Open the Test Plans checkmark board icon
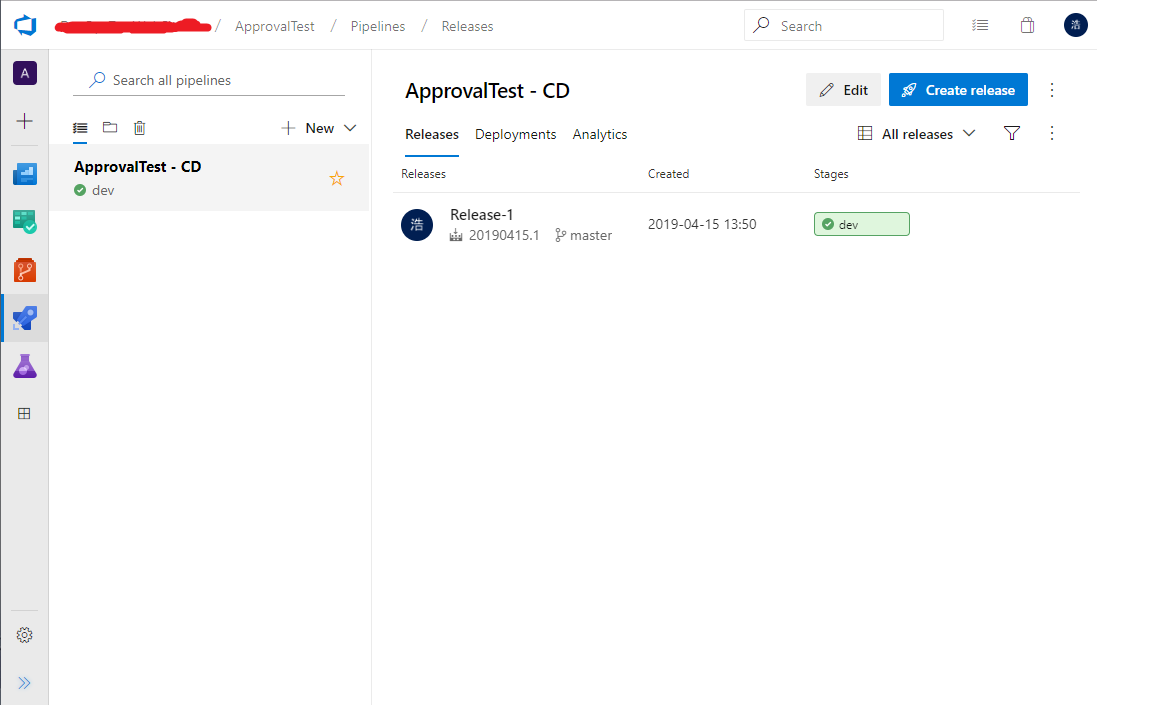This screenshot has height=705, width=1152. [25, 222]
